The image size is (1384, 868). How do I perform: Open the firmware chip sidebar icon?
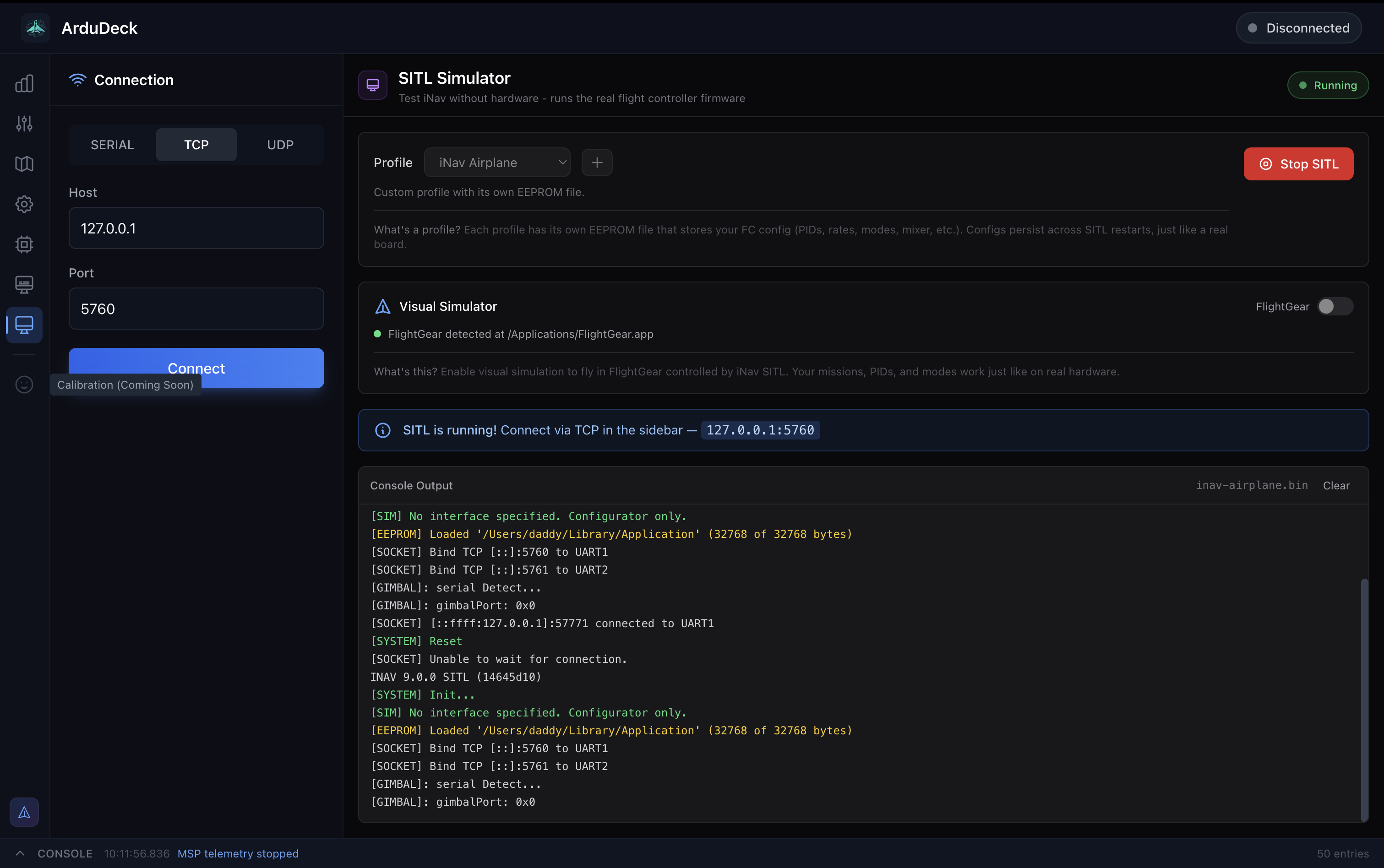coord(24,244)
